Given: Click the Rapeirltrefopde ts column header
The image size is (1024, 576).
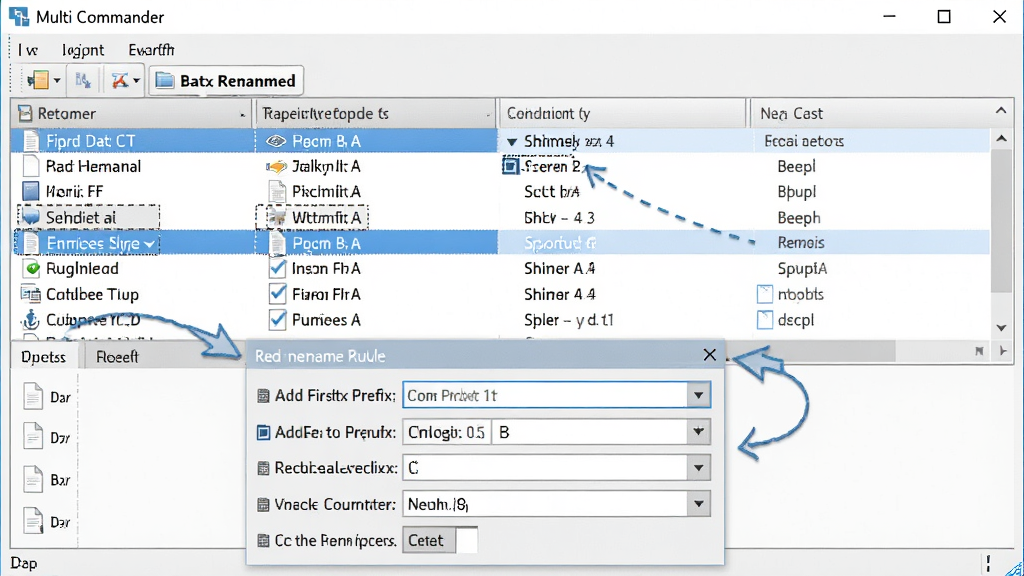Looking at the screenshot, I should click(376, 114).
